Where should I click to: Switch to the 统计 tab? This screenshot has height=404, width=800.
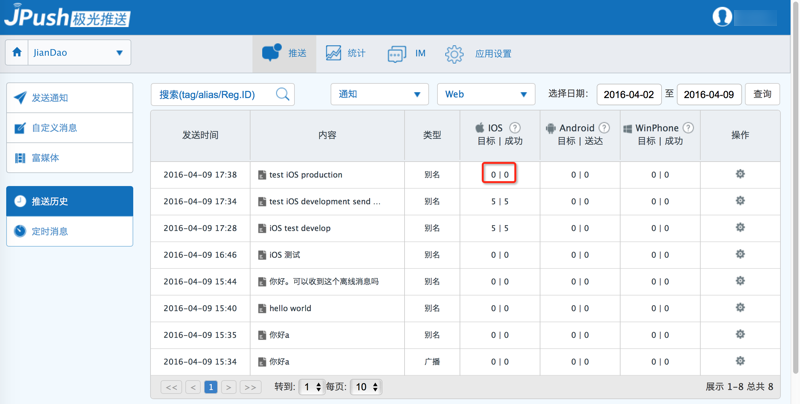[x=346, y=53]
